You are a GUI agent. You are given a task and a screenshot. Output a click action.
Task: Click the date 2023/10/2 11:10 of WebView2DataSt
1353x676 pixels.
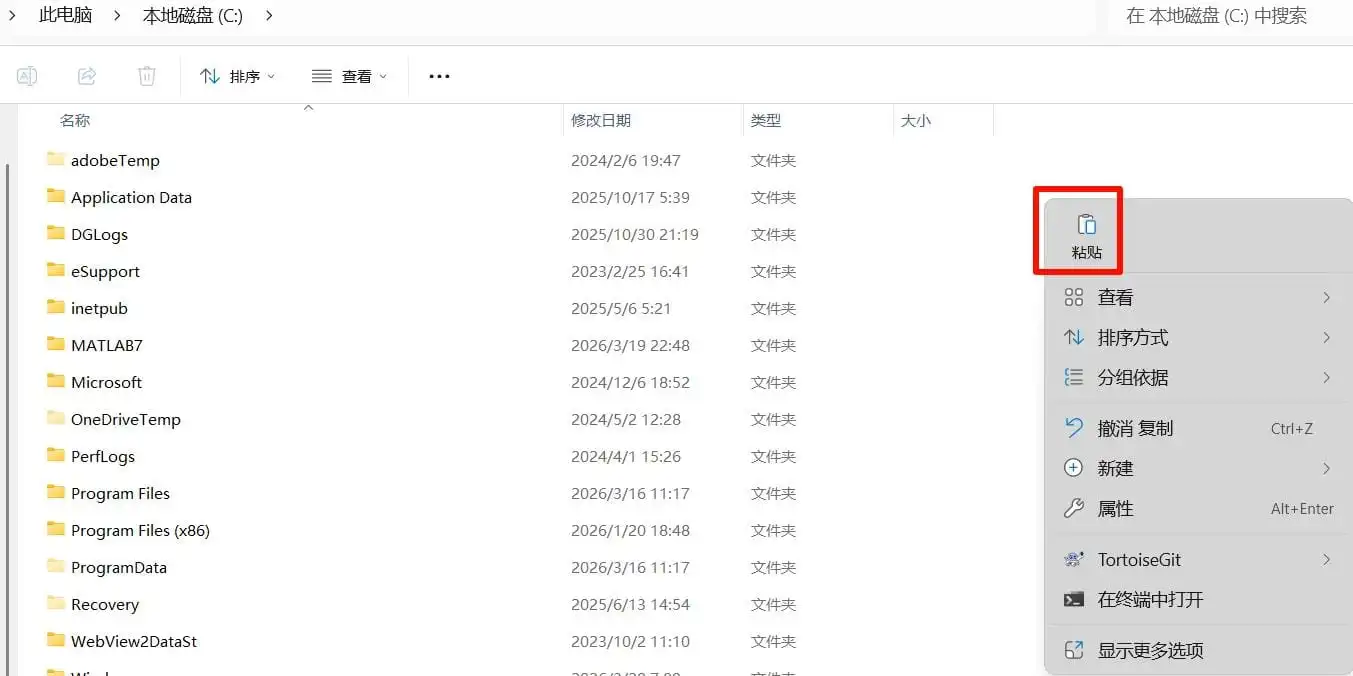pos(630,641)
